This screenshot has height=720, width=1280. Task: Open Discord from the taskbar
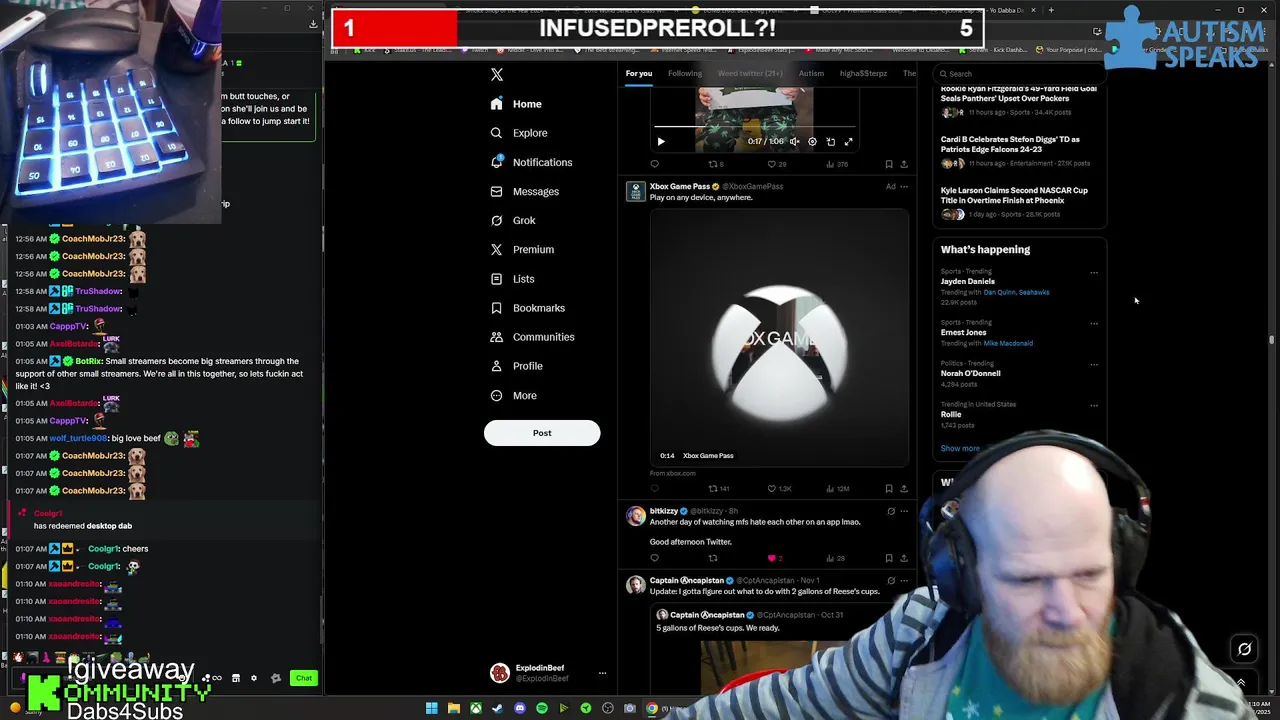[x=520, y=708]
